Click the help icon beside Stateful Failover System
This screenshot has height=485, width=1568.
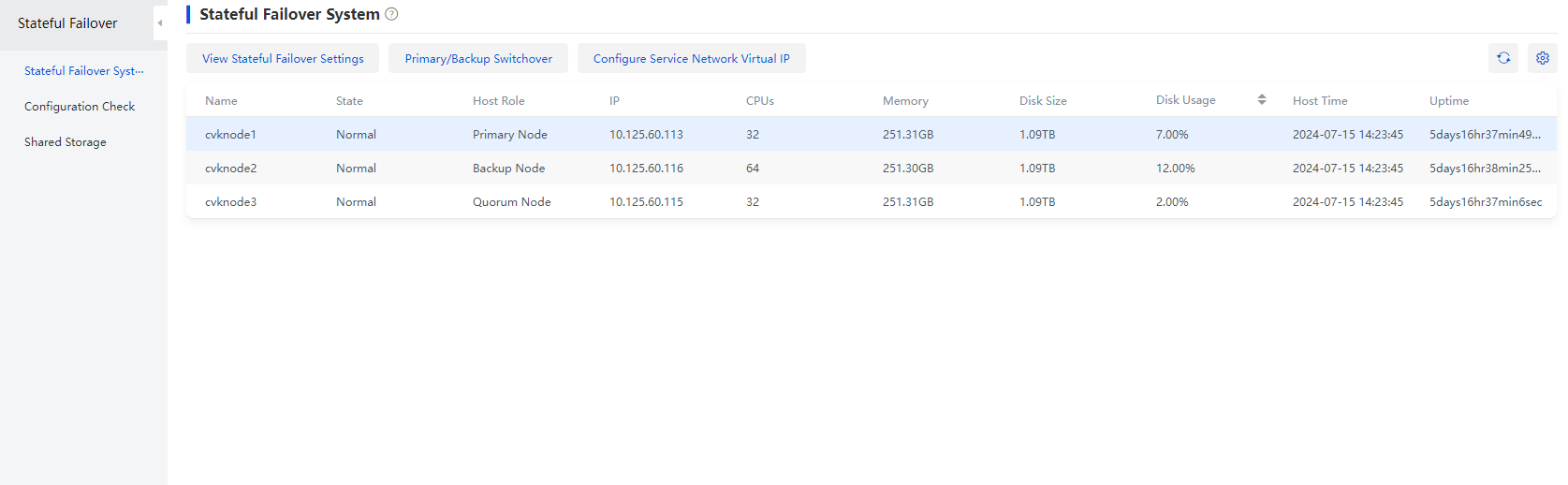coord(391,14)
